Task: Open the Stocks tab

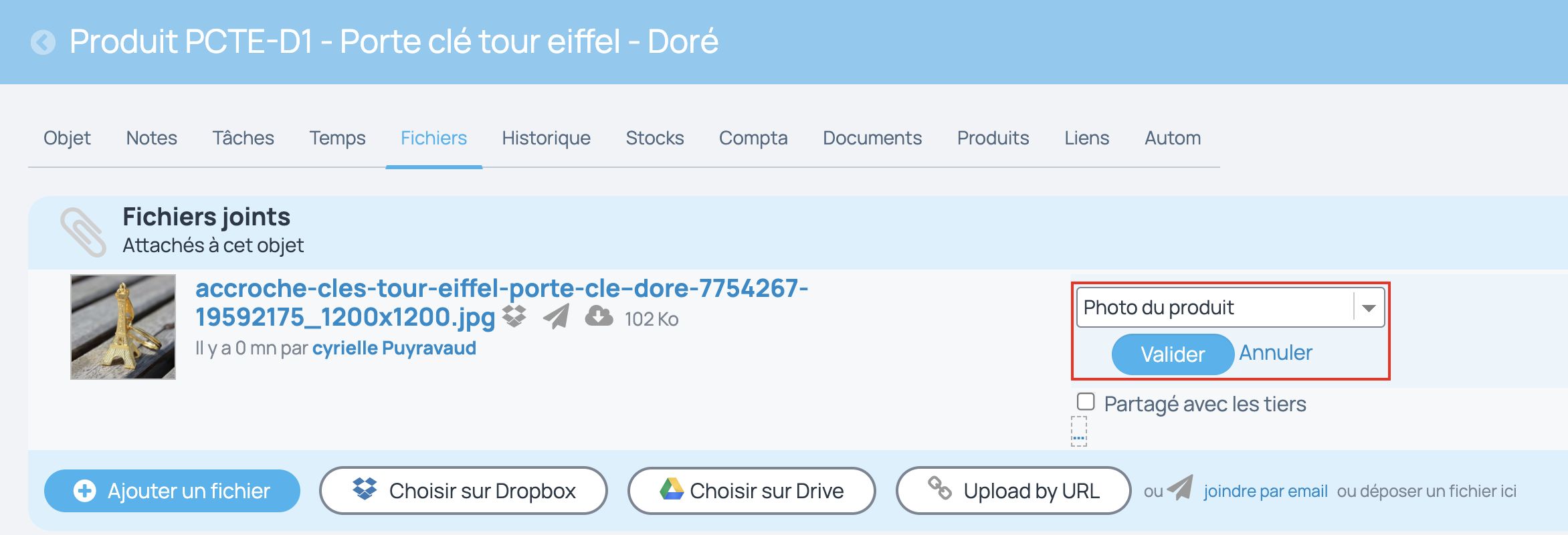Action: tap(655, 138)
